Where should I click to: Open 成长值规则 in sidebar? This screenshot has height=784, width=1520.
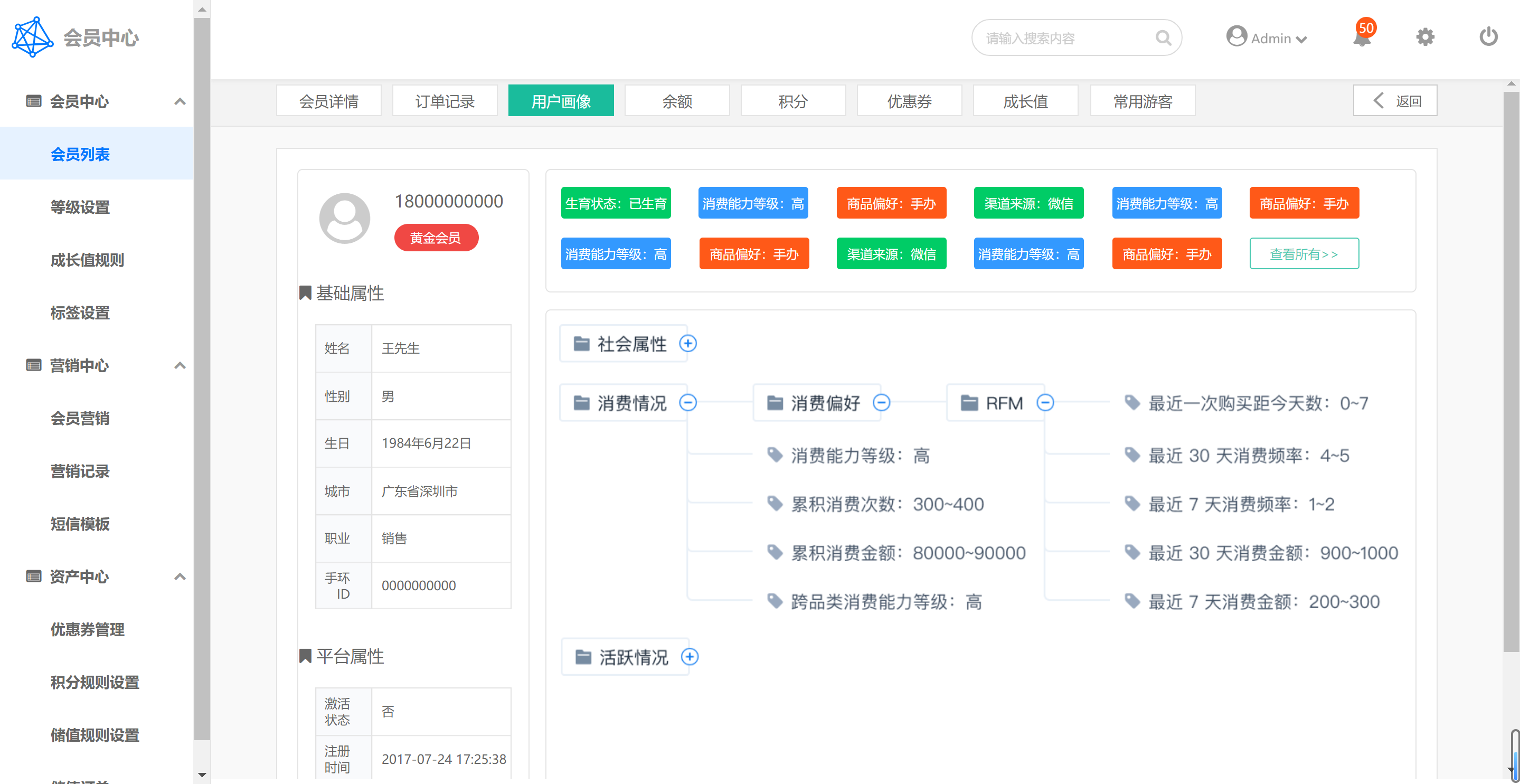tap(87, 260)
